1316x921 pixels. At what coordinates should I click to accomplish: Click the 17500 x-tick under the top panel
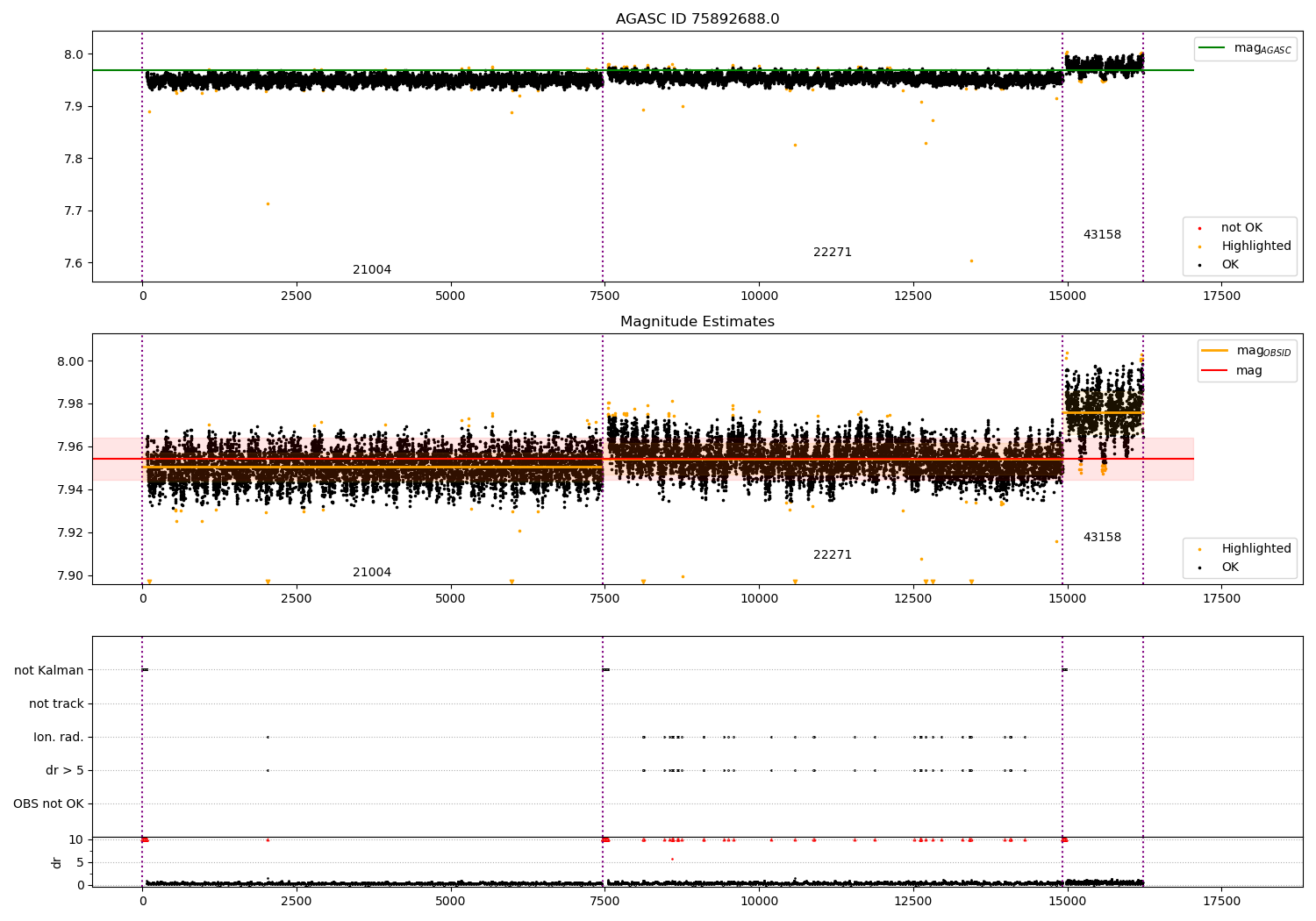(1221, 296)
